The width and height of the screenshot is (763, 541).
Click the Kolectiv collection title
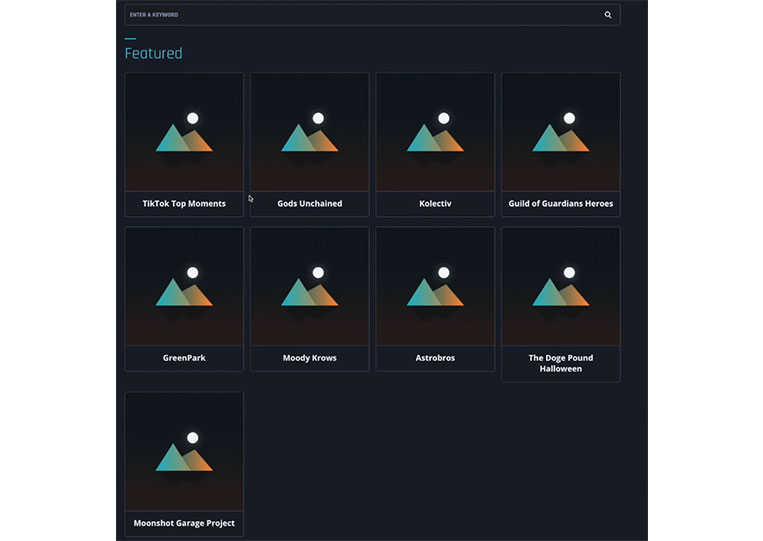click(435, 203)
